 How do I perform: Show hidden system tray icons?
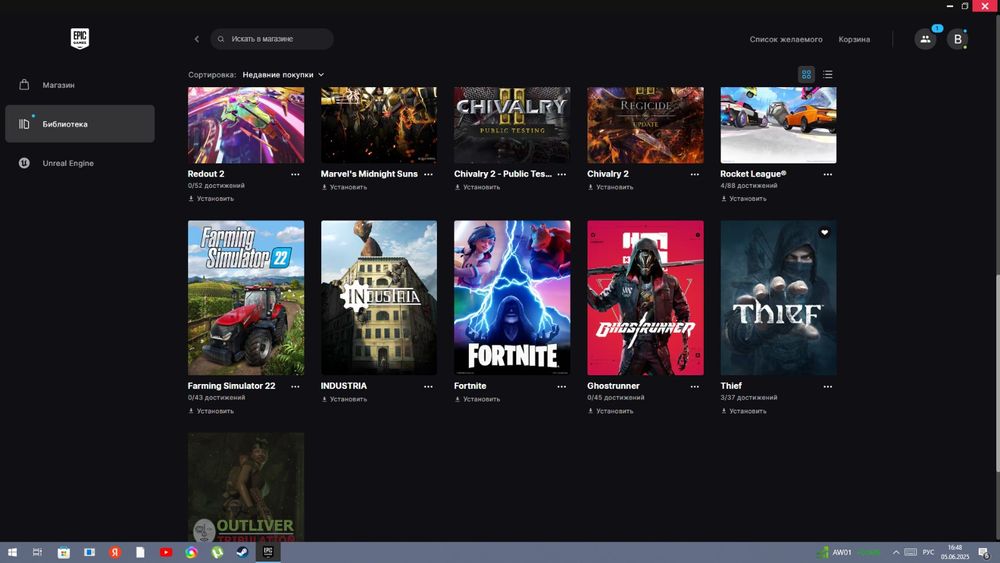click(896, 552)
